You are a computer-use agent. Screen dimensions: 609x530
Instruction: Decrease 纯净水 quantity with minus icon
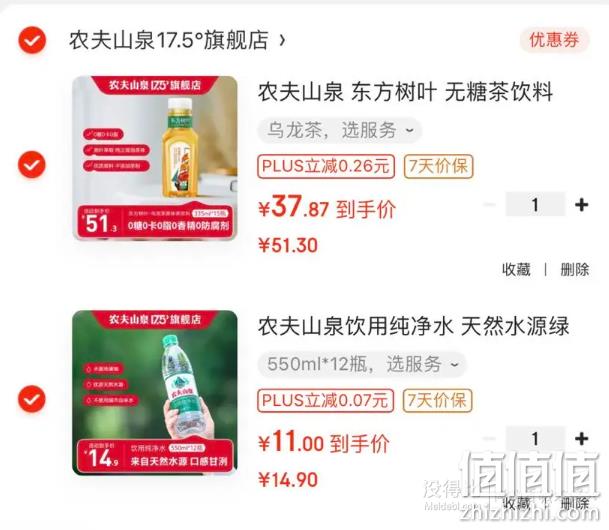(490, 439)
